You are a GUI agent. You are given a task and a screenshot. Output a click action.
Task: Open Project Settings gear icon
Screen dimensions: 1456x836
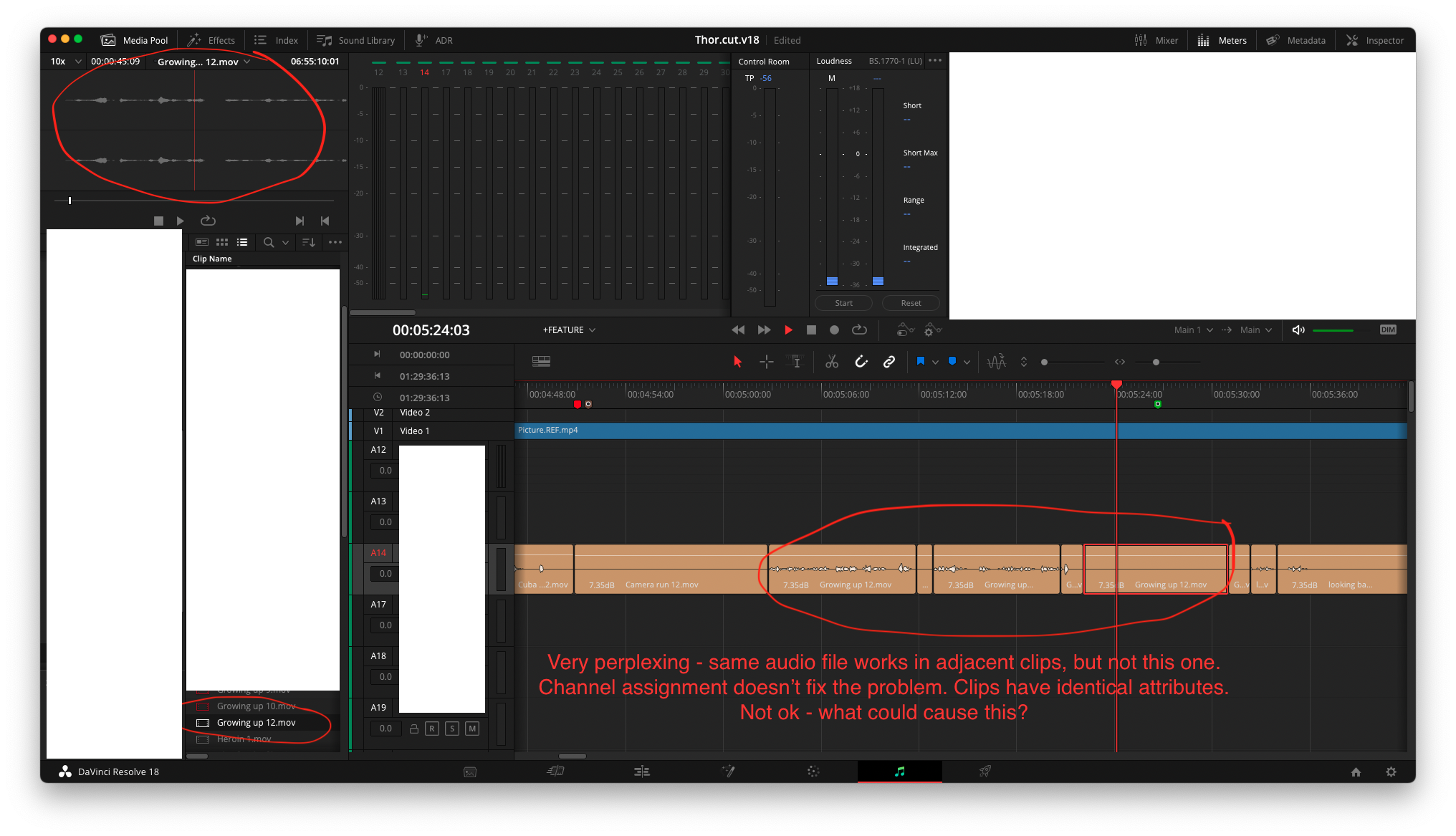[x=1391, y=772]
